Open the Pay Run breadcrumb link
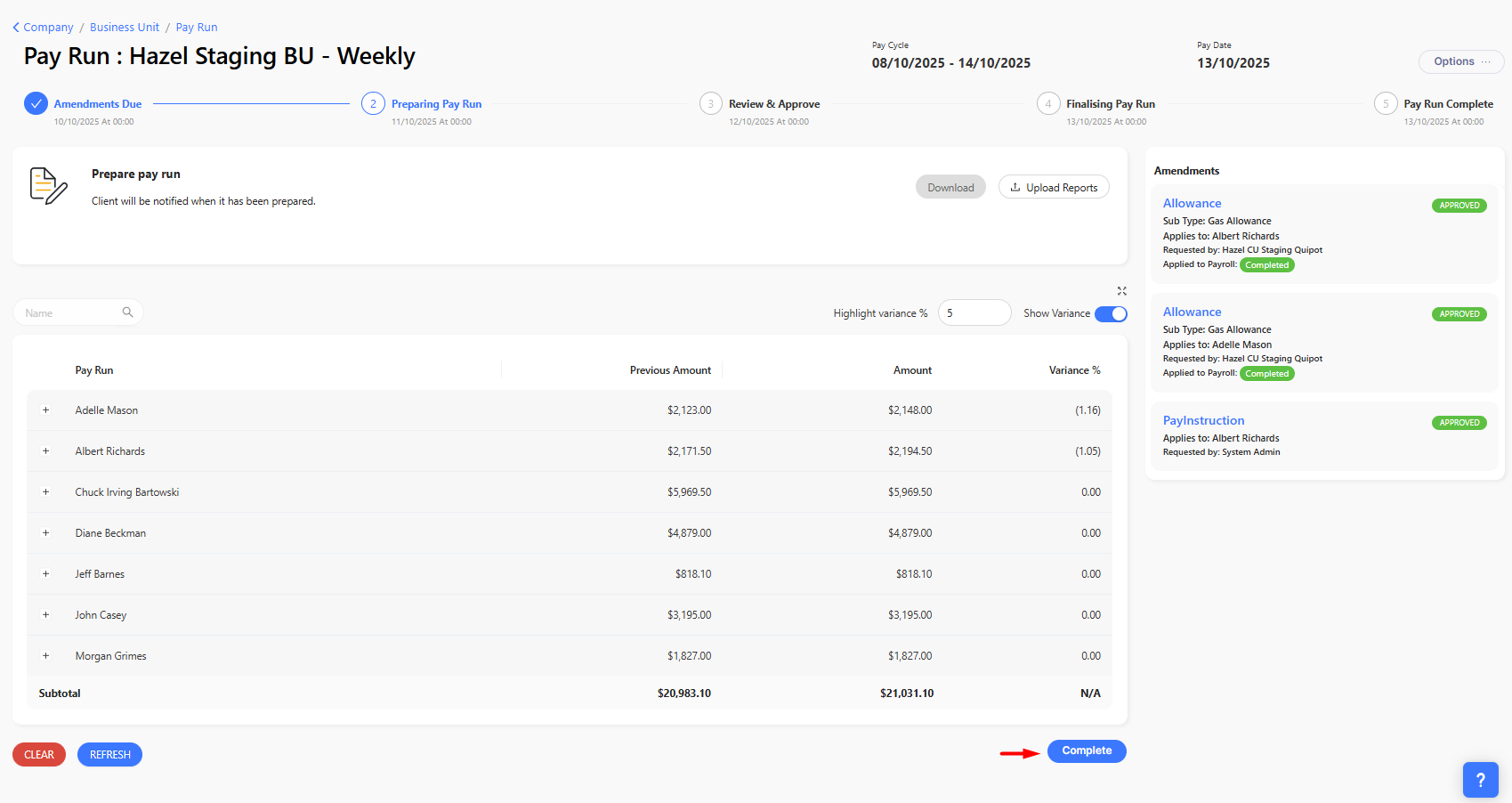1512x803 pixels. point(197,28)
